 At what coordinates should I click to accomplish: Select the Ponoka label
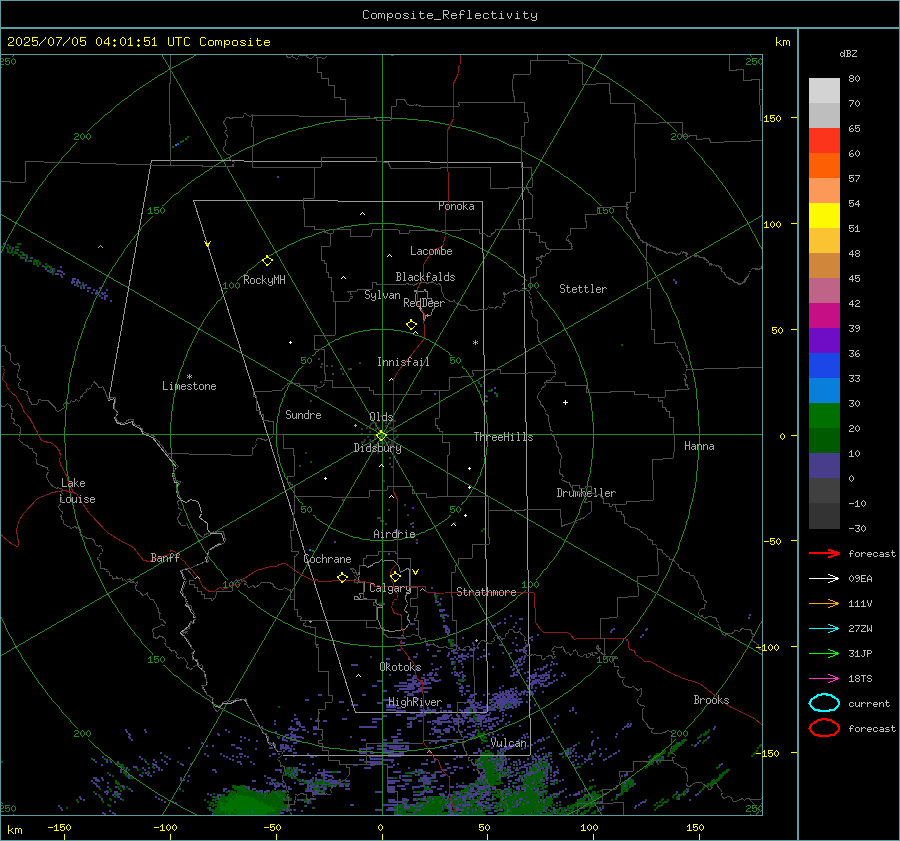click(456, 206)
